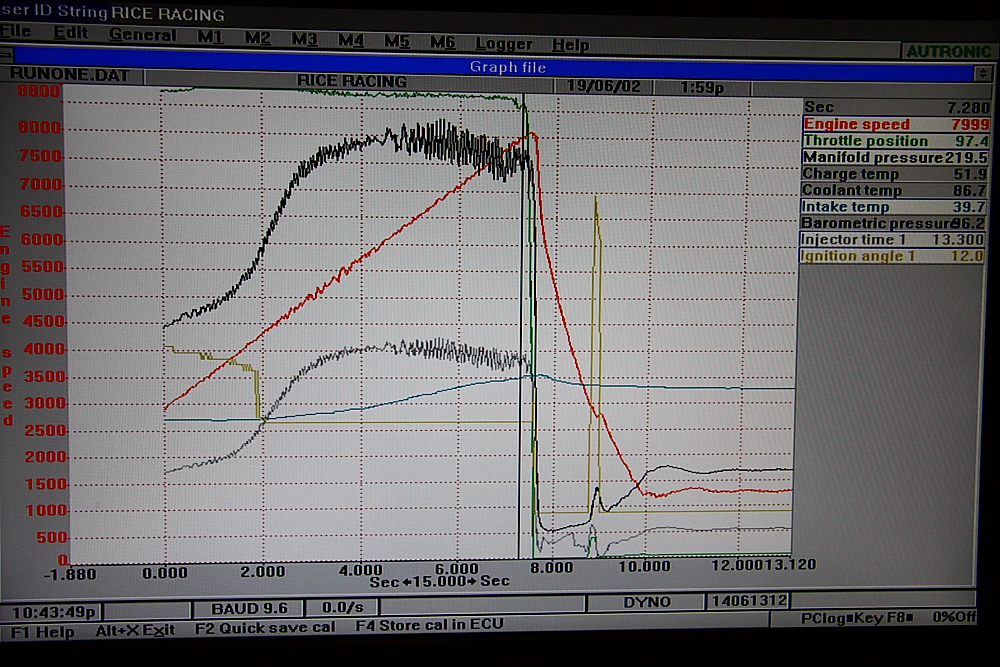Open the Help menu
This screenshot has height=667, width=1000.
click(x=570, y=45)
